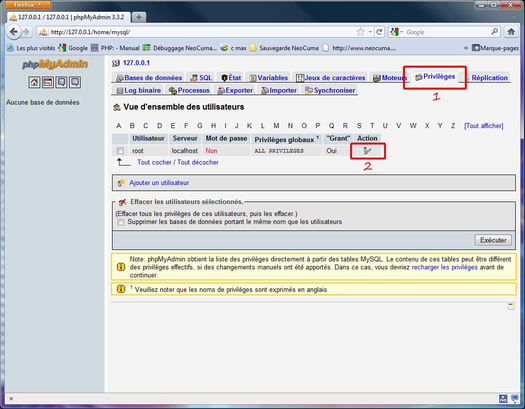Image resolution: width=525 pixels, height=409 pixels.
Task: Enable Supprimer les bases de données checkbox
Action: tap(121, 222)
